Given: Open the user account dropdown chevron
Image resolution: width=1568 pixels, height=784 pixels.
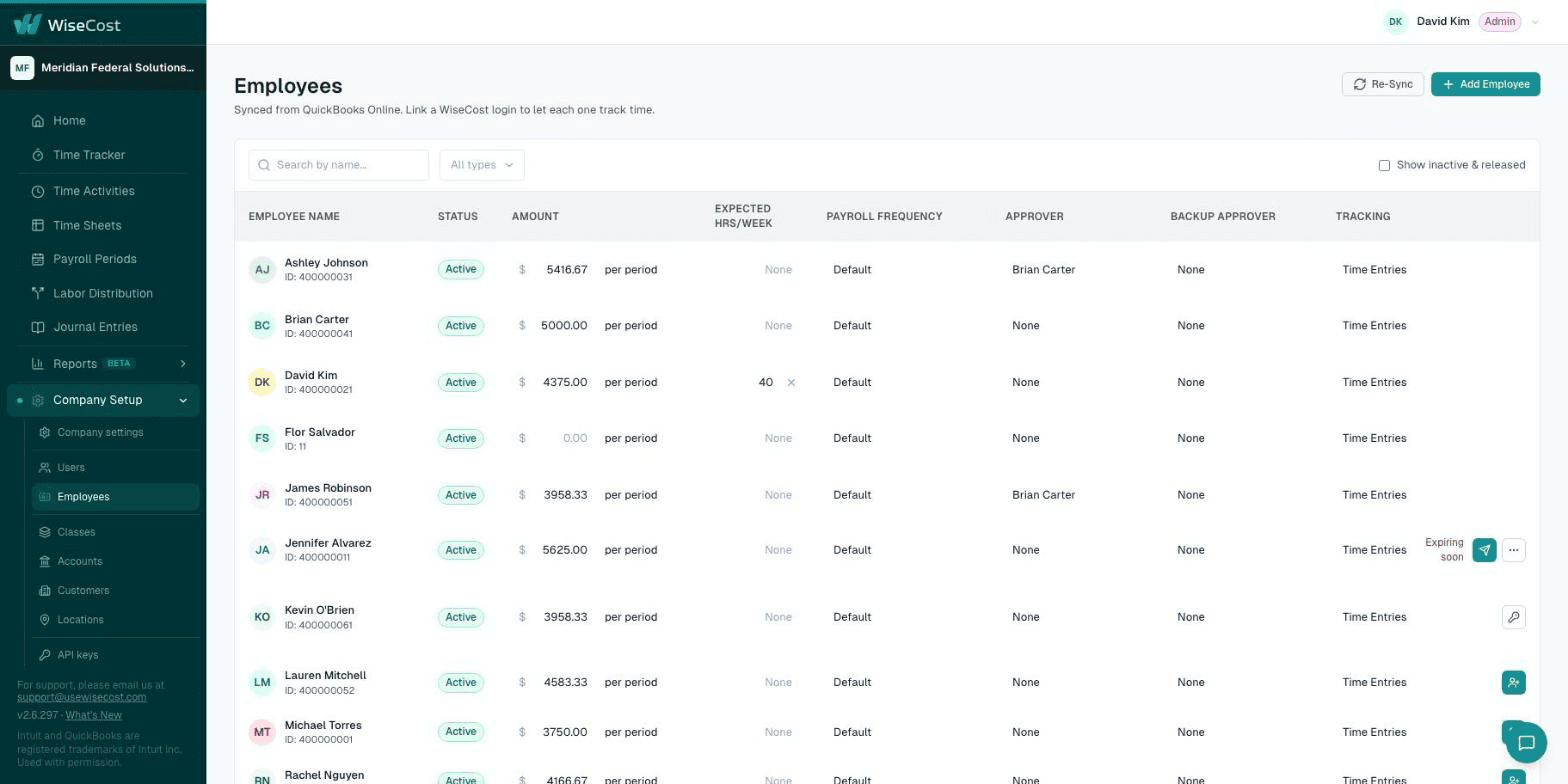Looking at the screenshot, I should coord(1535,22).
